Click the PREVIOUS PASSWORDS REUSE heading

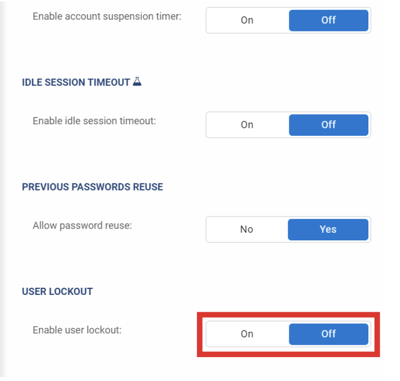click(x=92, y=187)
